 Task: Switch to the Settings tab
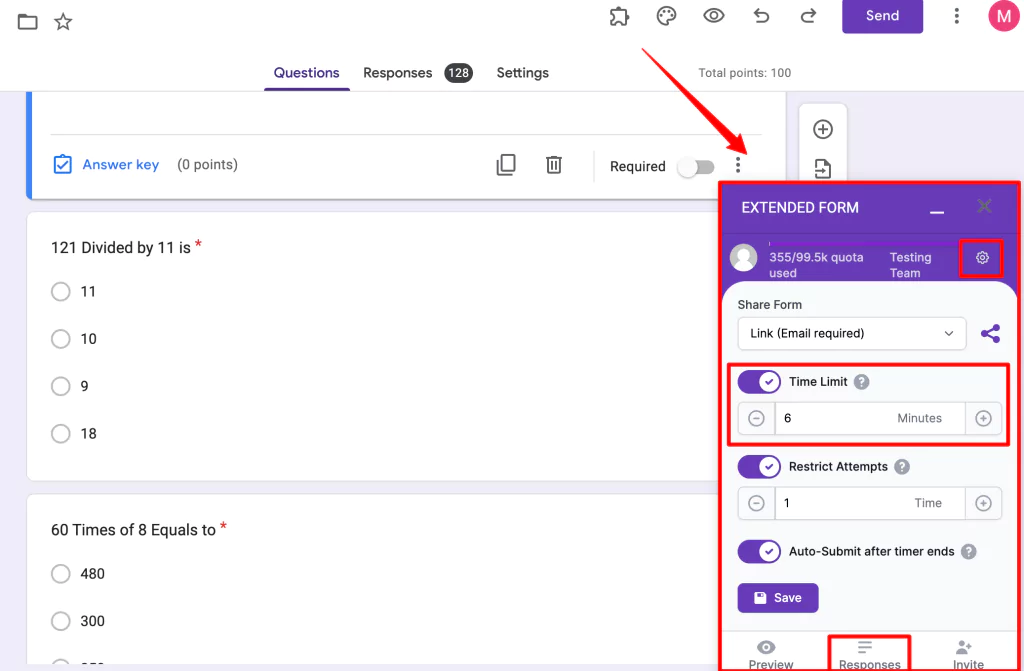pyautogui.click(x=522, y=72)
